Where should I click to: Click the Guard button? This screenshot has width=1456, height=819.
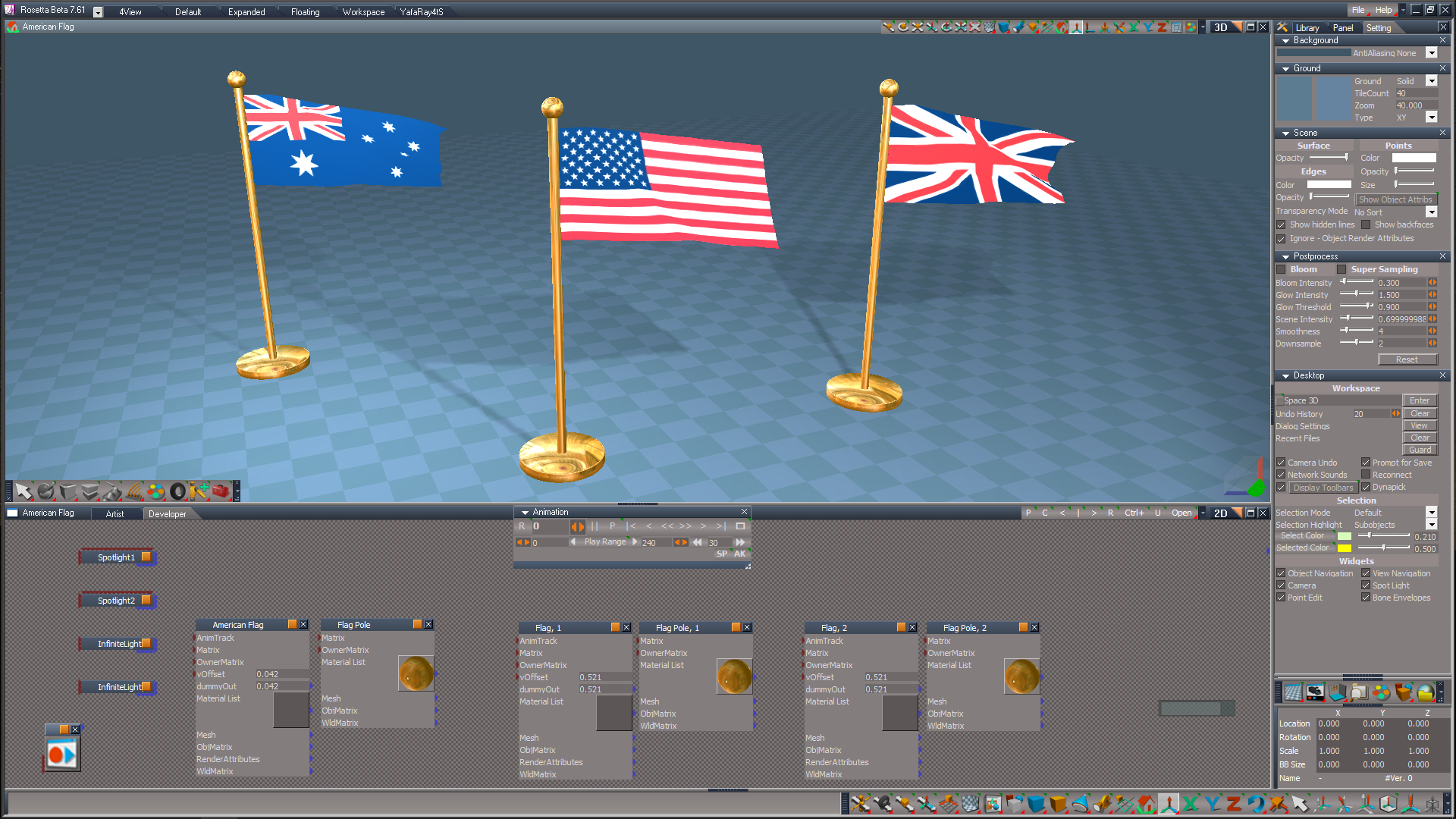point(1420,450)
